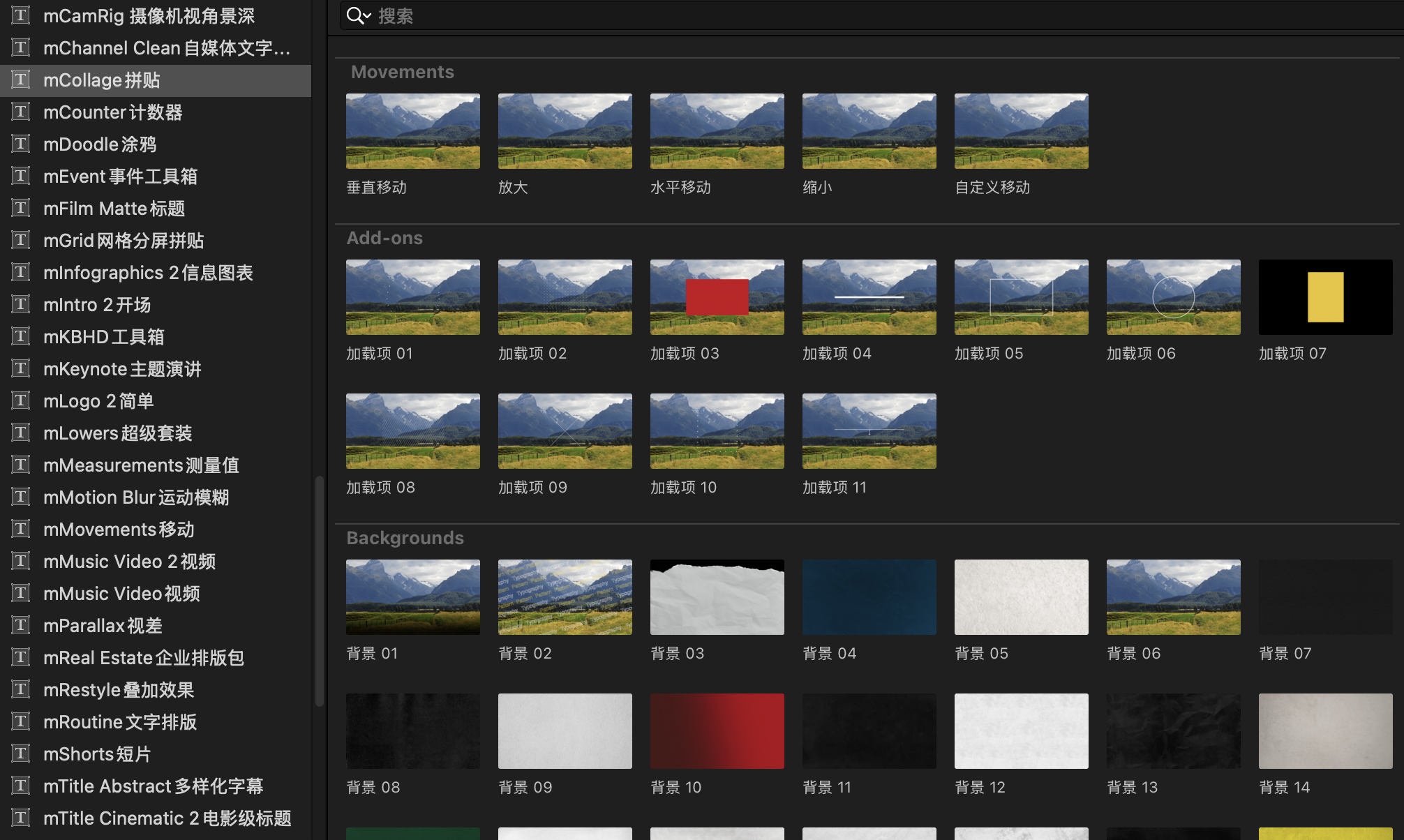
Task: Open mIntro 2 开场 category
Action: (x=156, y=305)
